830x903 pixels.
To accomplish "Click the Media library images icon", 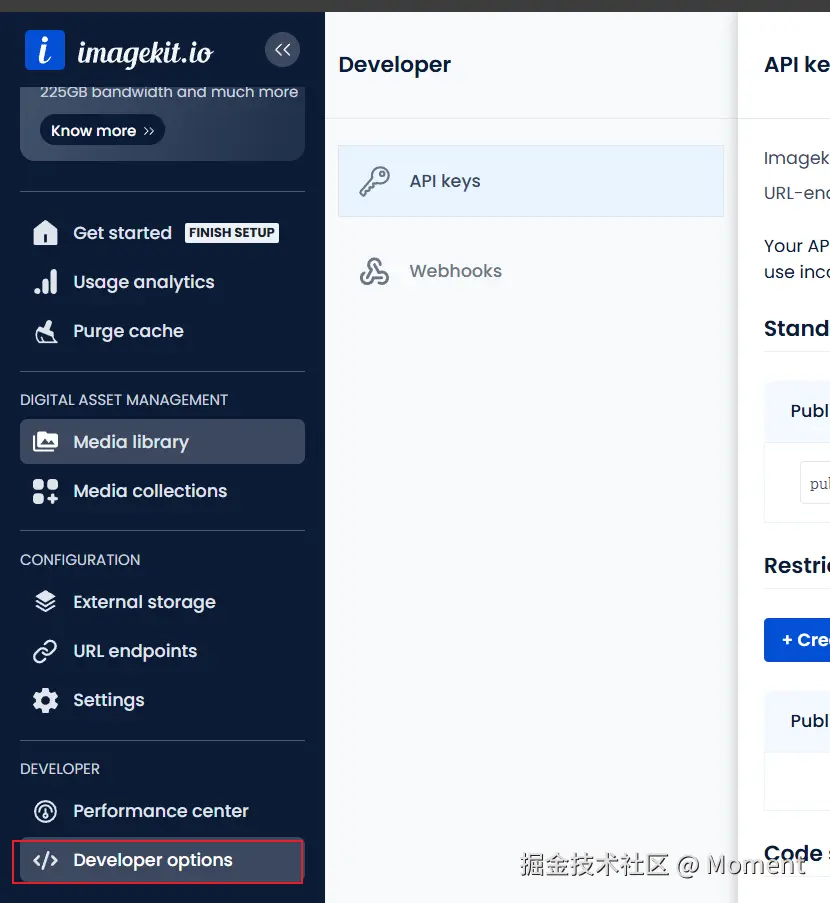I will tap(46, 442).
